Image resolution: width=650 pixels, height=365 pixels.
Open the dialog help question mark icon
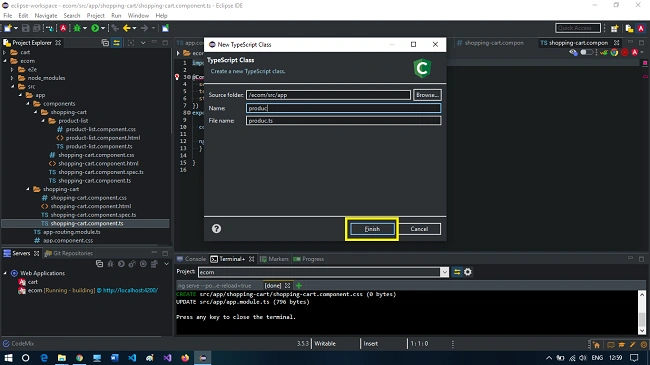tap(216, 229)
